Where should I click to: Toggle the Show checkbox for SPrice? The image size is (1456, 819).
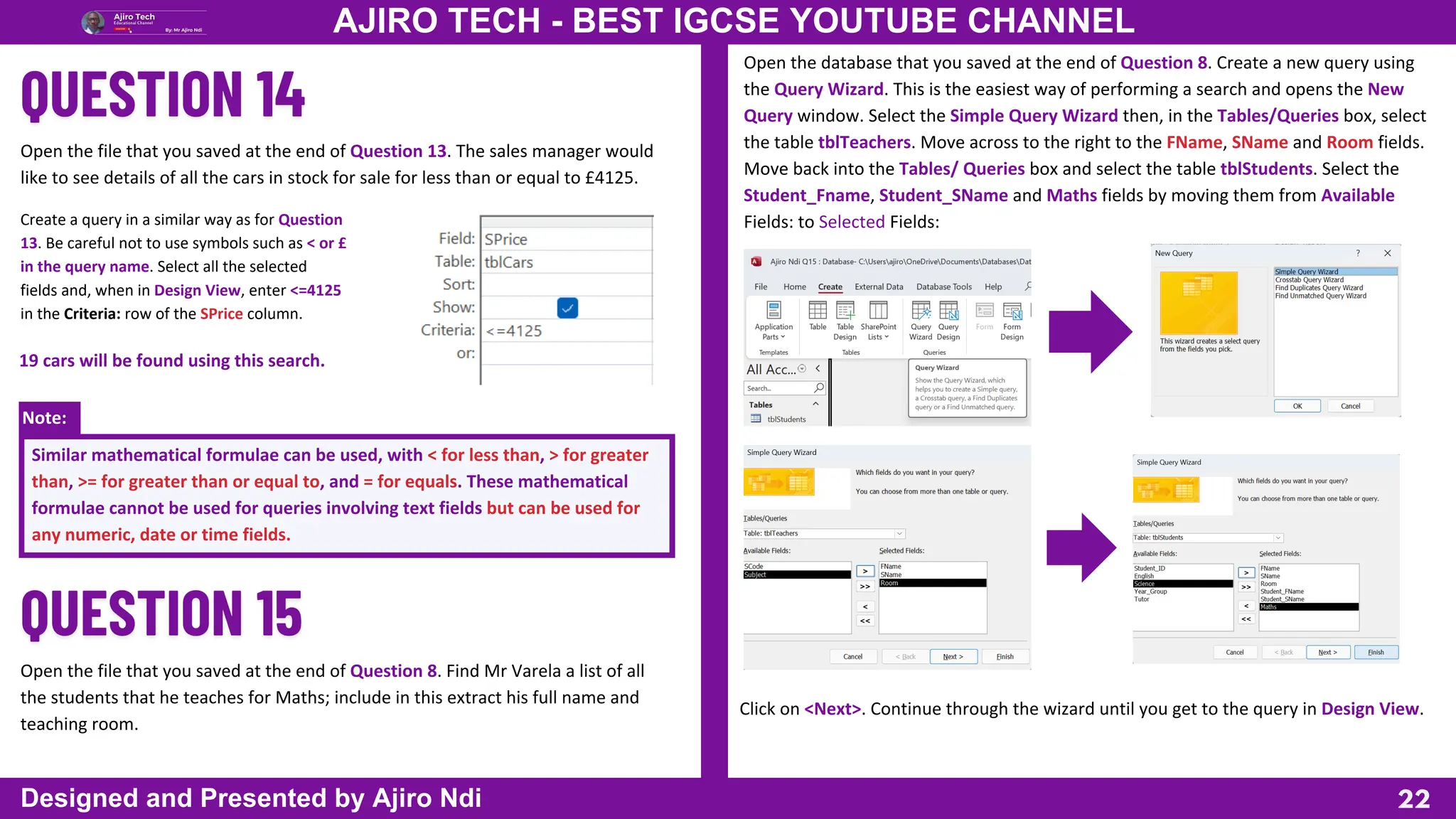[567, 308]
